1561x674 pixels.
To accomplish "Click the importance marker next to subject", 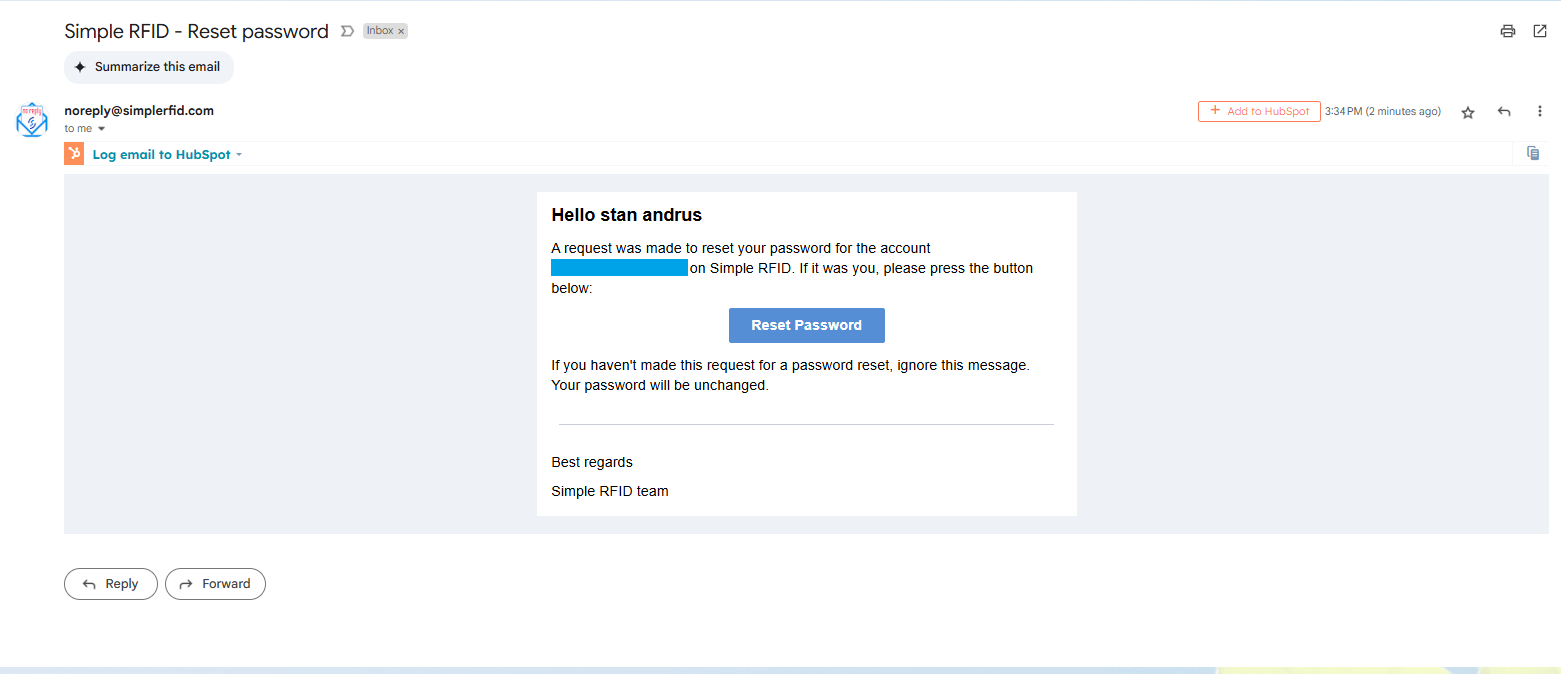I will [347, 31].
